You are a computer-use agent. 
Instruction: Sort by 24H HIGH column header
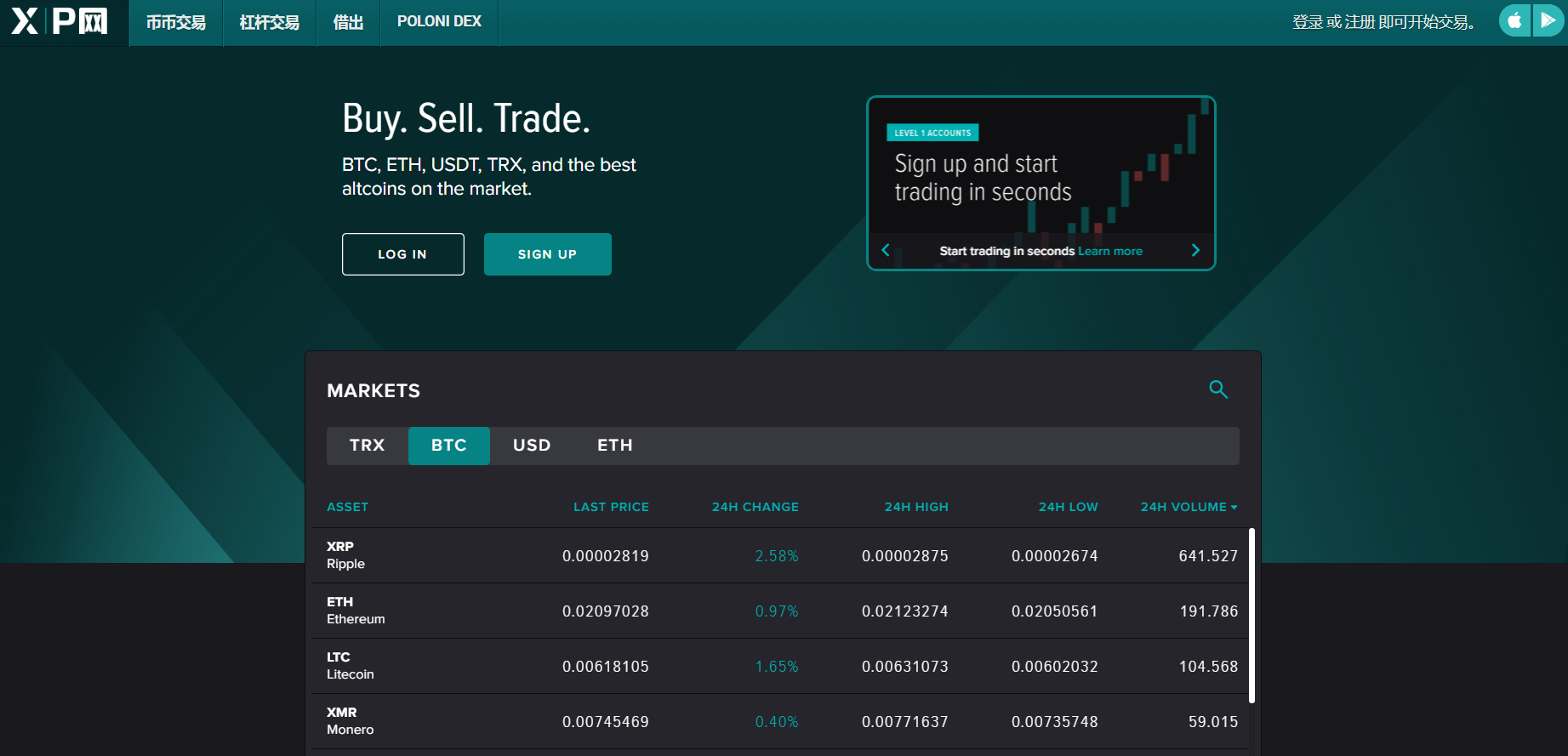tap(916, 507)
